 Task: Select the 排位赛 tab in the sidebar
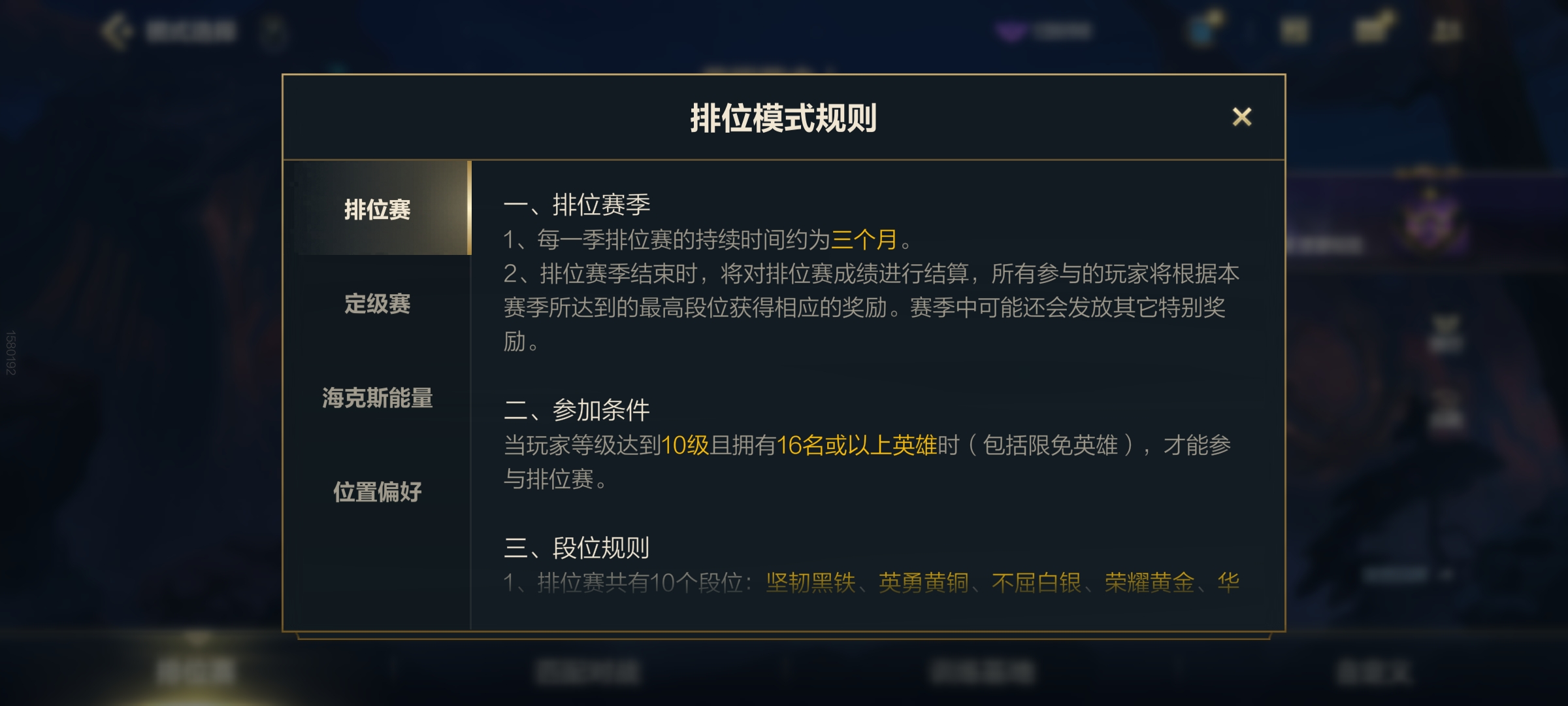pyautogui.click(x=378, y=209)
